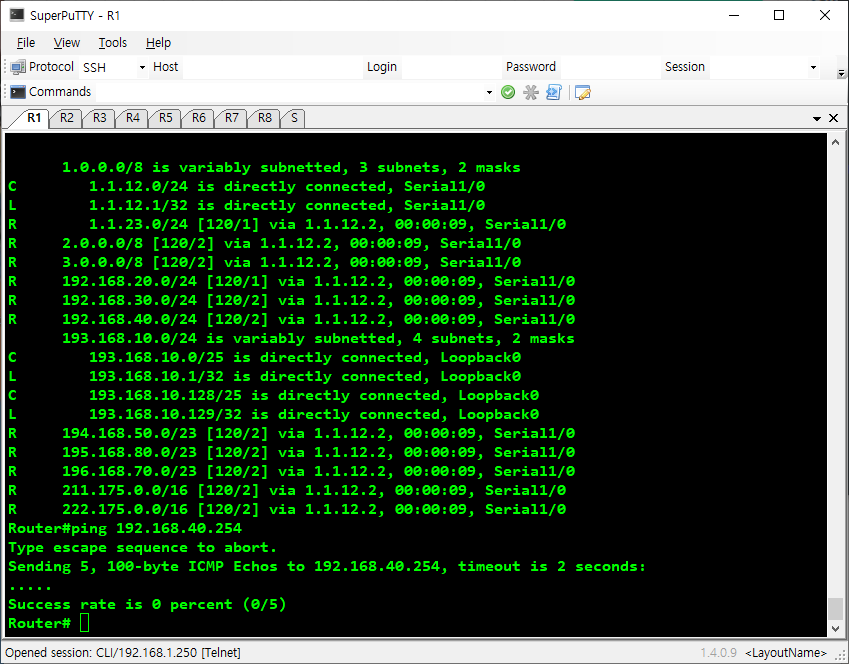Switch to the R8 tab
849x664 pixels.
click(x=265, y=118)
